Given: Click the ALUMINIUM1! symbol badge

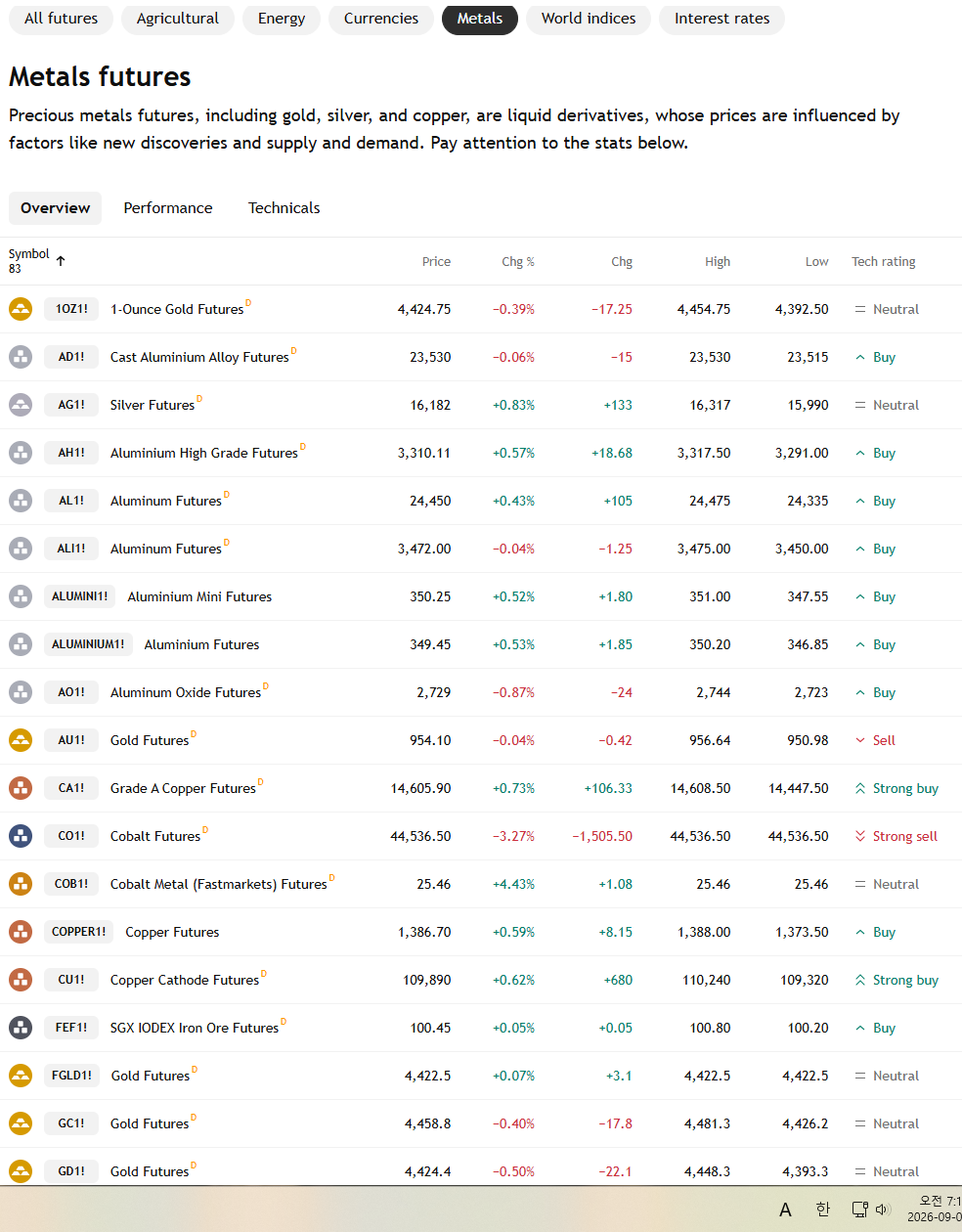Looking at the screenshot, I should pos(88,644).
